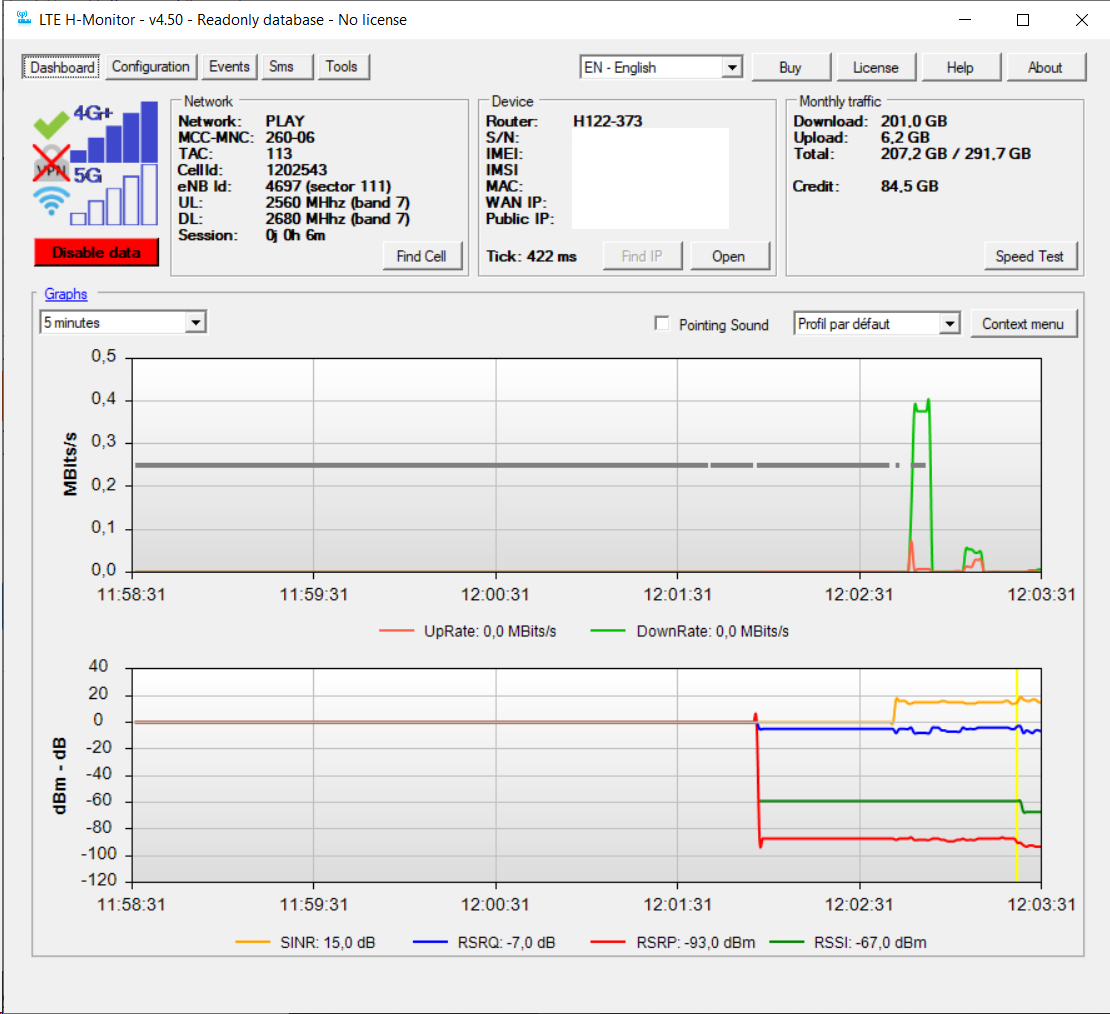Switch to the Dashboard tab
1110x1014 pixels.
point(62,67)
